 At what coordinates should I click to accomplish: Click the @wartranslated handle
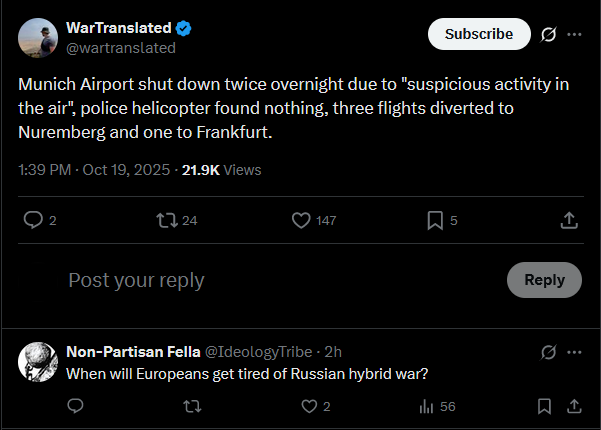click(120, 47)
